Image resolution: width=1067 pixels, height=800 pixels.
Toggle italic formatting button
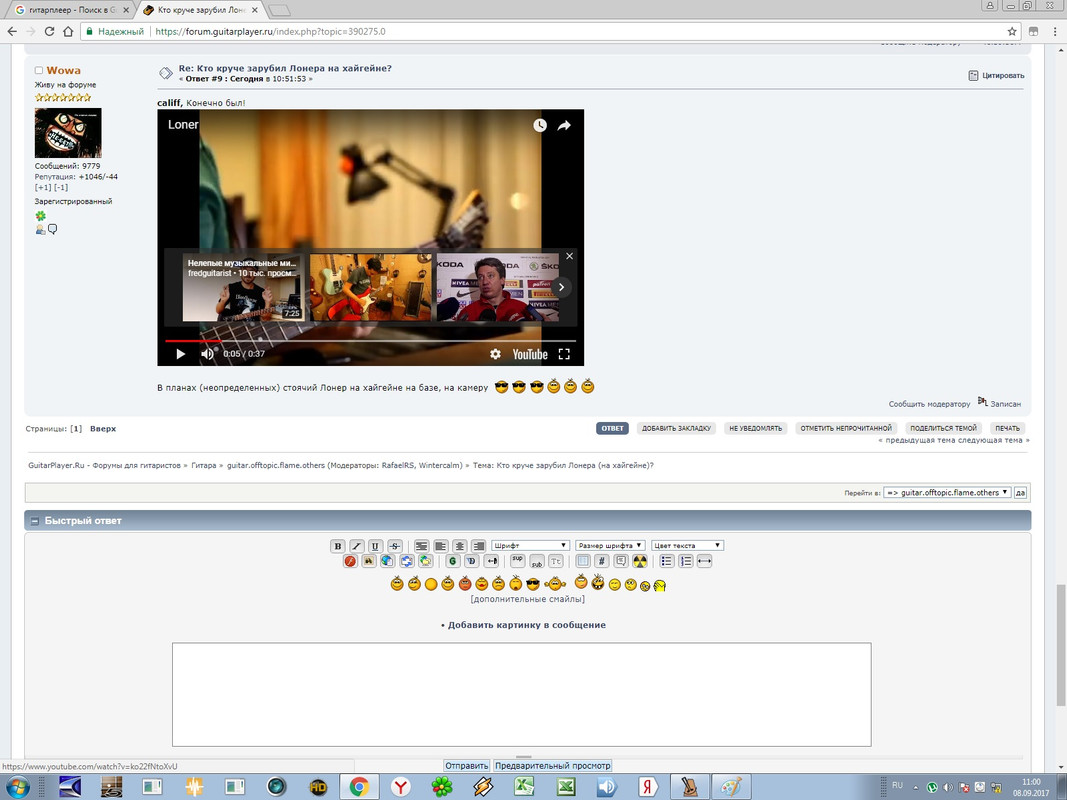coord(357,546)
